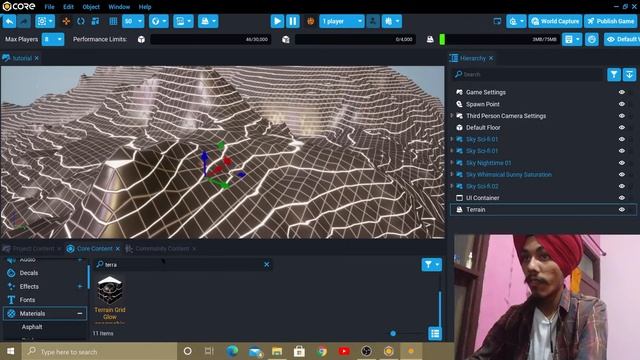The width and height of the screenshot is (640, 360).
Task: Open the terrain tools dropdown
Action: tap(208, 21)
